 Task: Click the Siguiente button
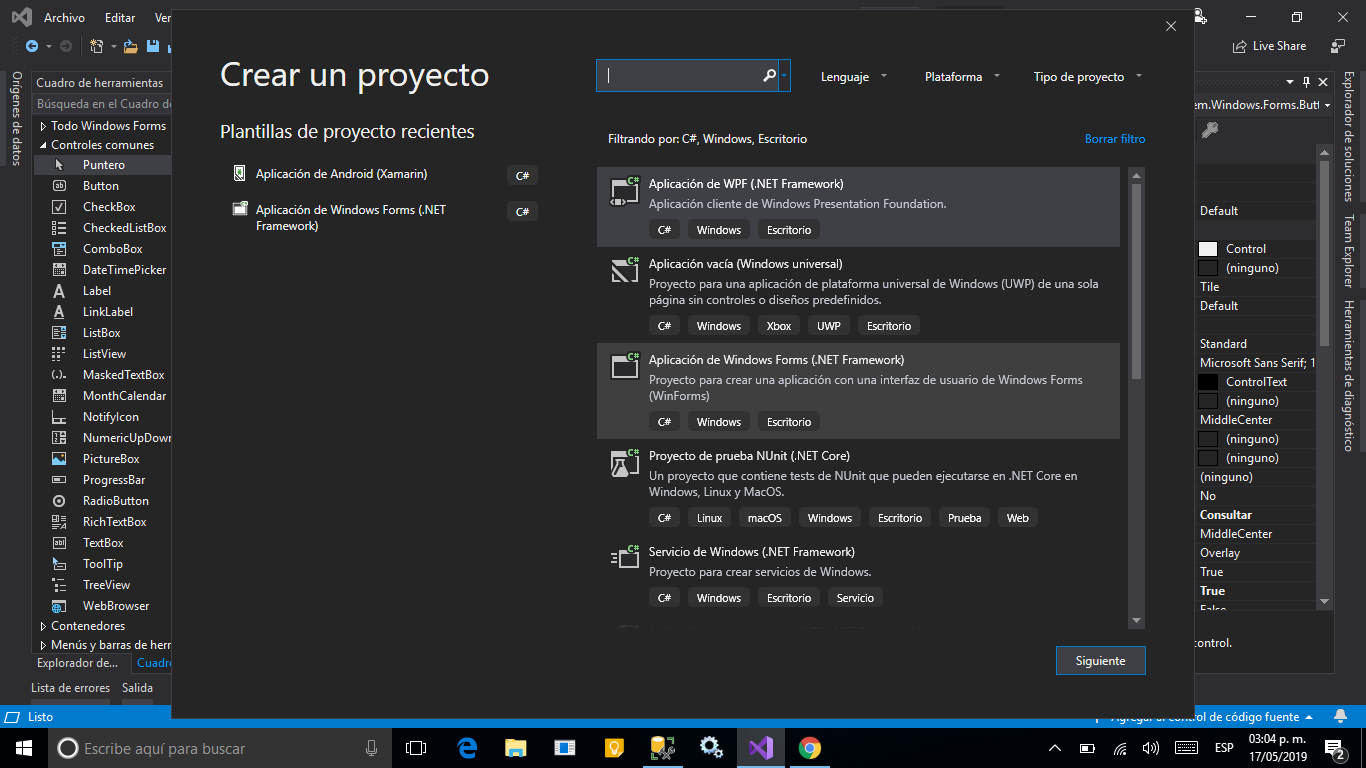1100,660
